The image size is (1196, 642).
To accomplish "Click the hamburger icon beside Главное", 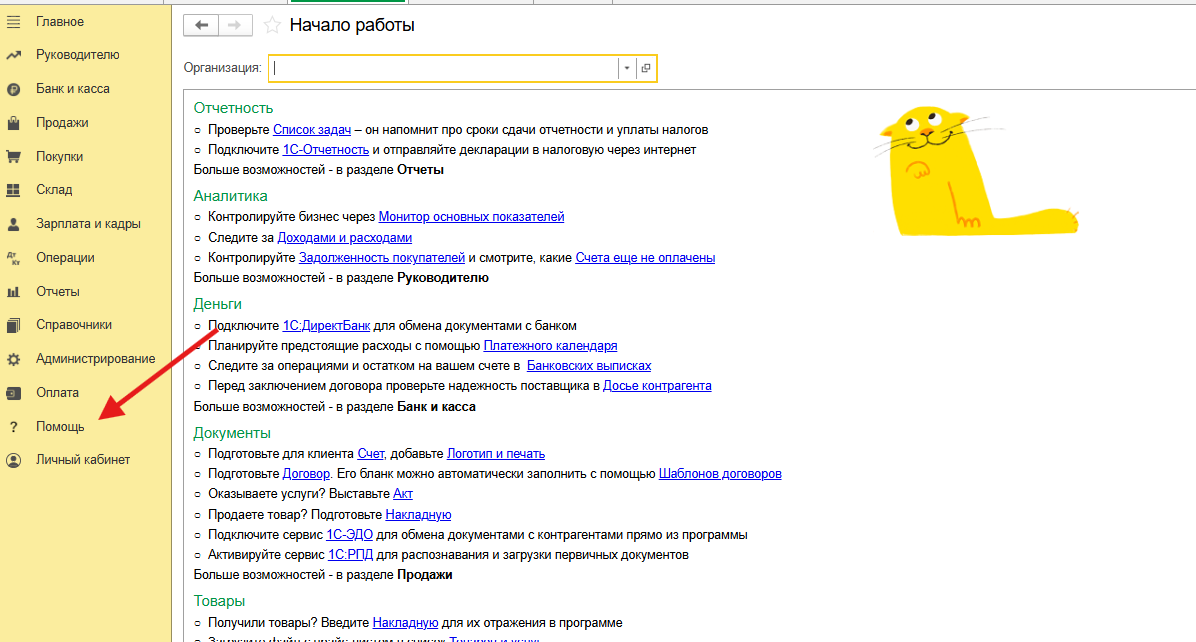I will click(x=14, y=21).
